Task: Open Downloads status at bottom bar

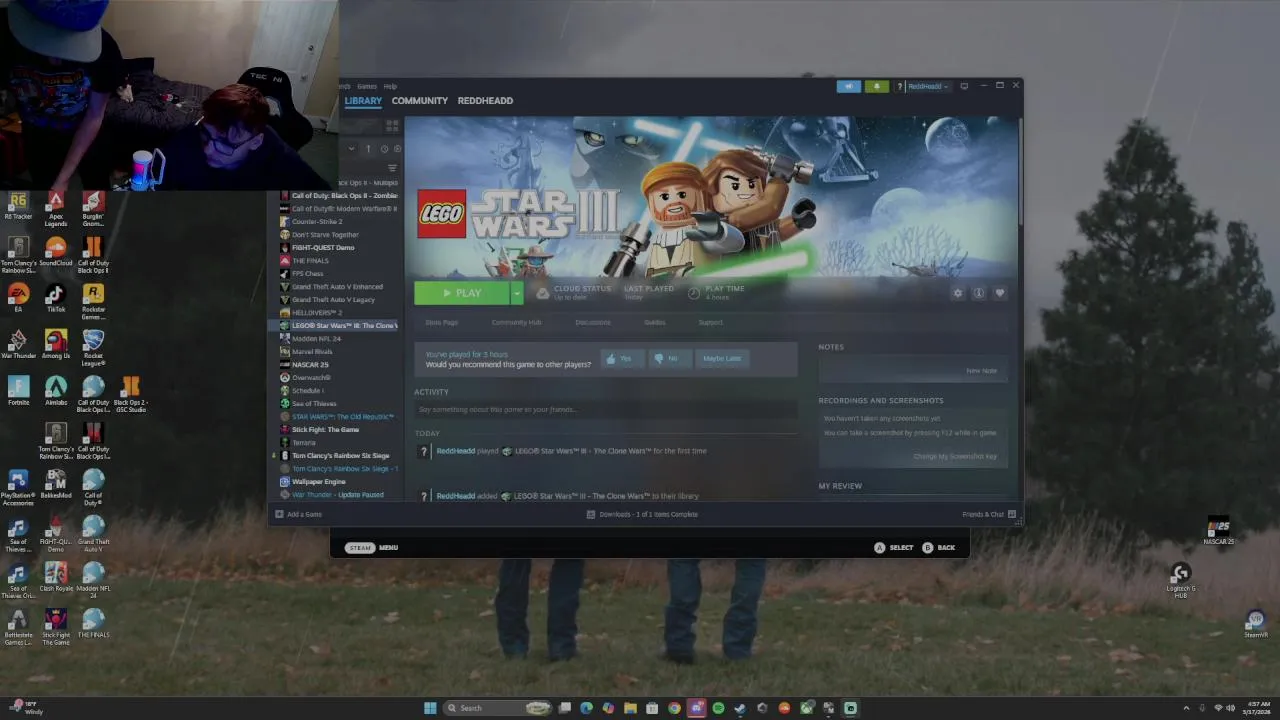Action: (642, 515)
